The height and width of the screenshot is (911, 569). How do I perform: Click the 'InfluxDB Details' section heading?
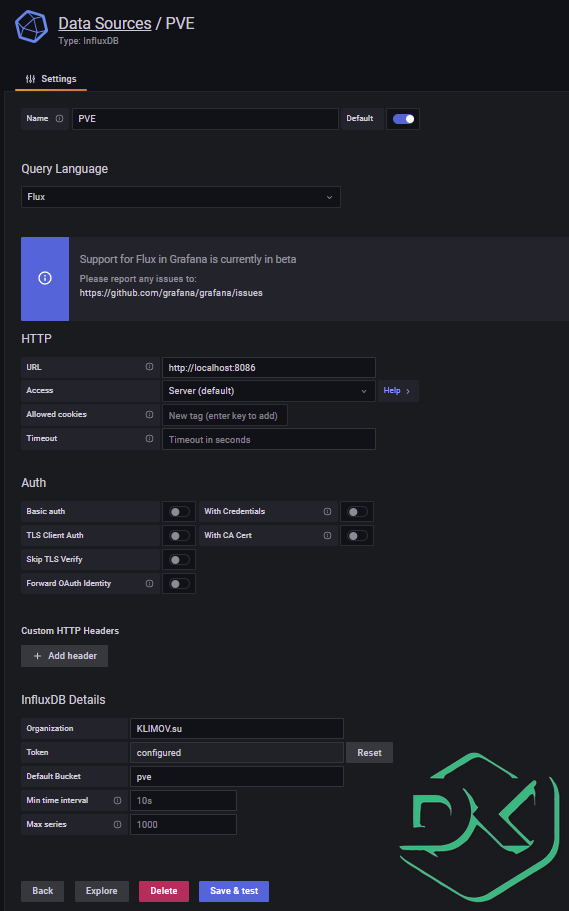tap(63, 700)
